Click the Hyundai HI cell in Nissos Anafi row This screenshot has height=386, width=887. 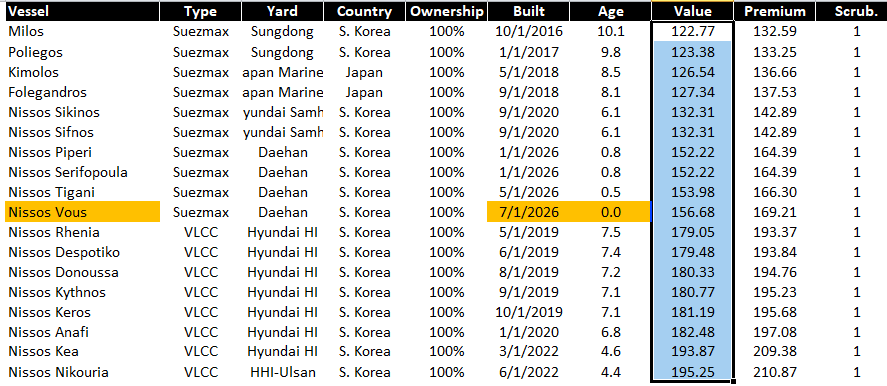(x=282, y=332)
